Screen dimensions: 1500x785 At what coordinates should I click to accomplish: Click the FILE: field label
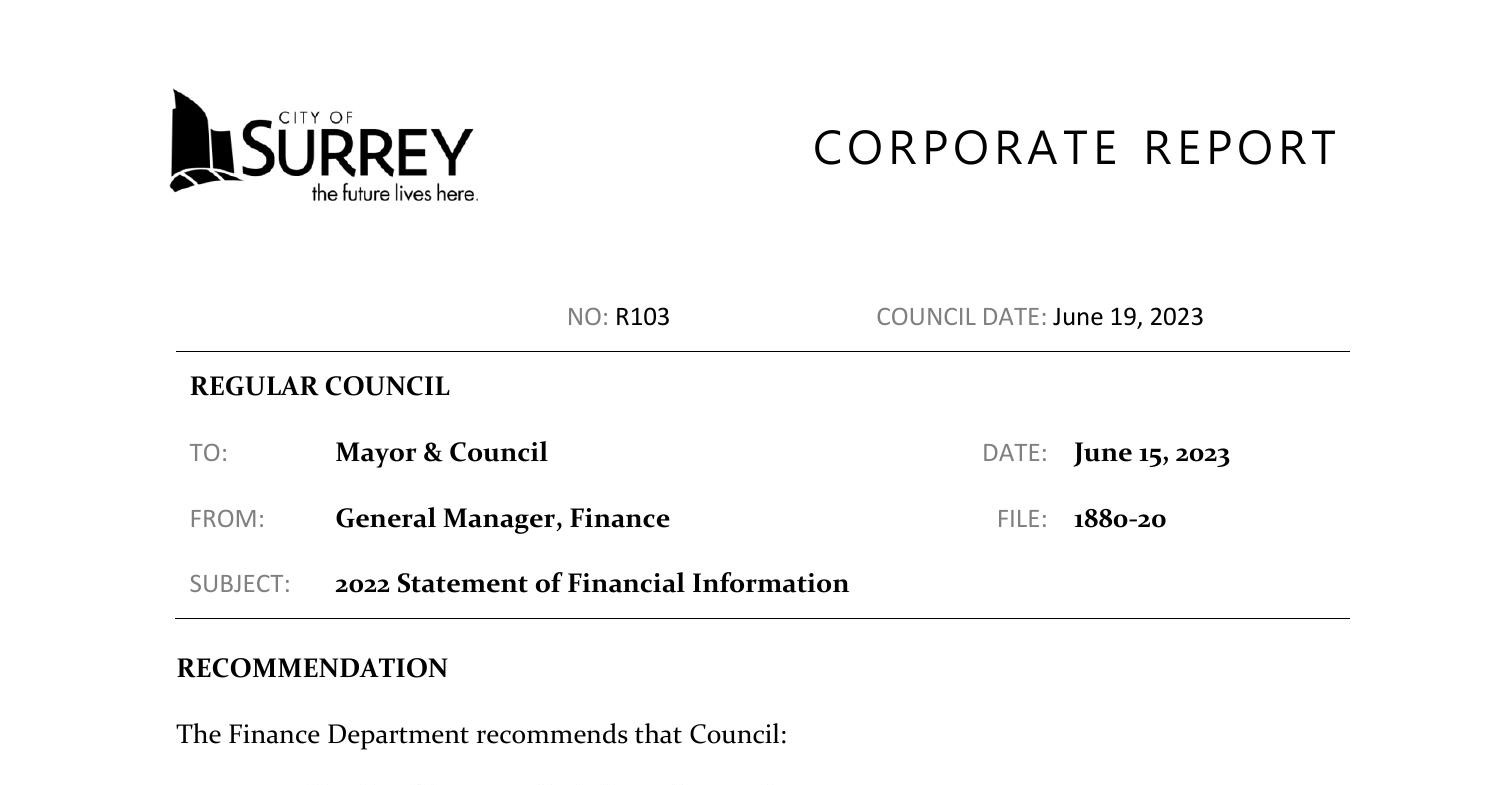click(x=1021, y=519)
